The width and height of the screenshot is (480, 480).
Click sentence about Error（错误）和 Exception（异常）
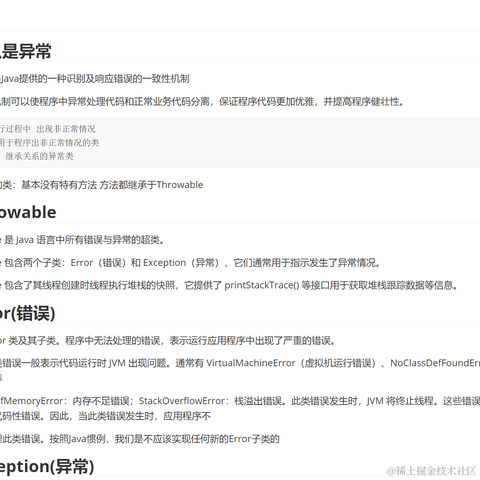(190, 263)
